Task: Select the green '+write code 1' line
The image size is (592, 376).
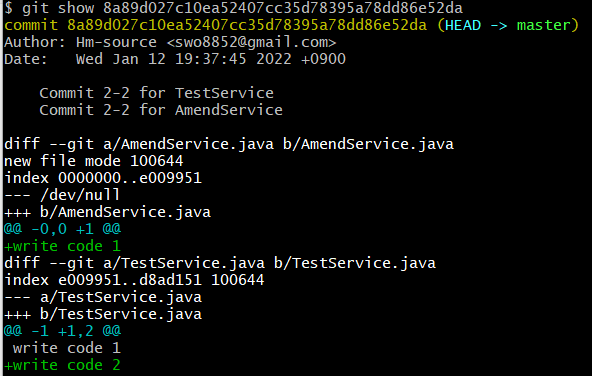Action: 62,246
